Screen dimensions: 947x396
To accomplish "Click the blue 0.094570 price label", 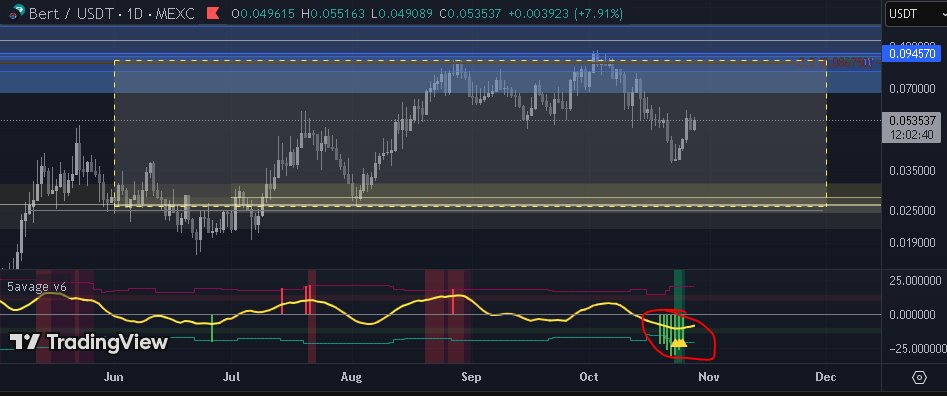I will click(x=911, y=54).
